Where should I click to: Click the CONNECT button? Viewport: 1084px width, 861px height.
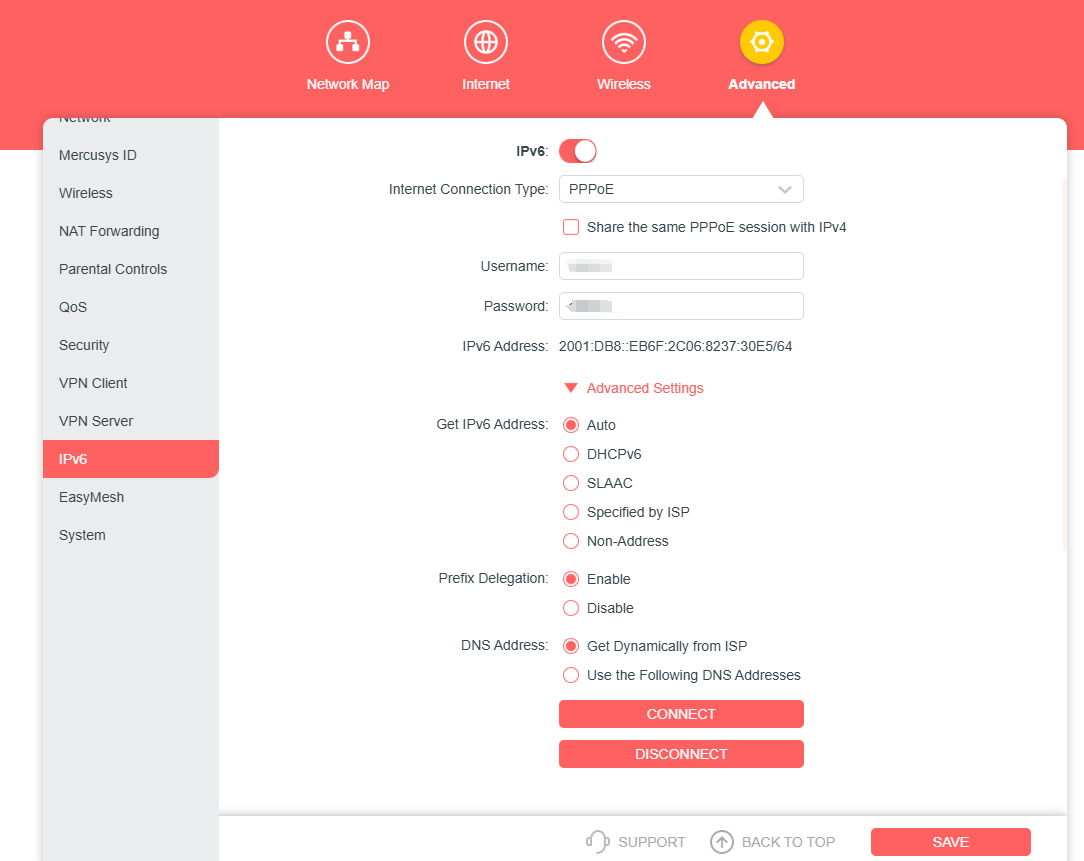coord(681,714)
